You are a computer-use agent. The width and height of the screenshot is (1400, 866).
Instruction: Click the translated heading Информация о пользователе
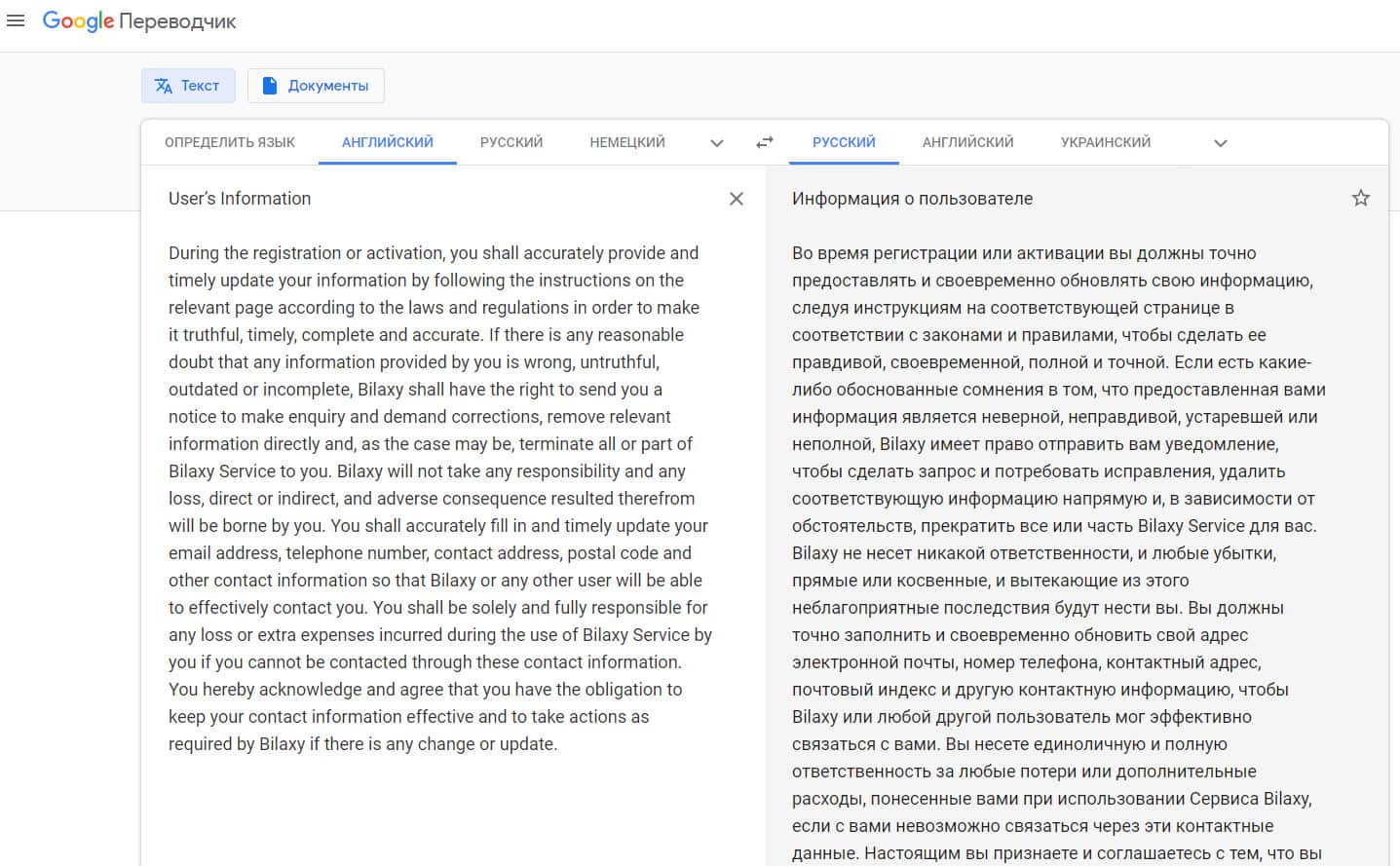coord(912,199)
